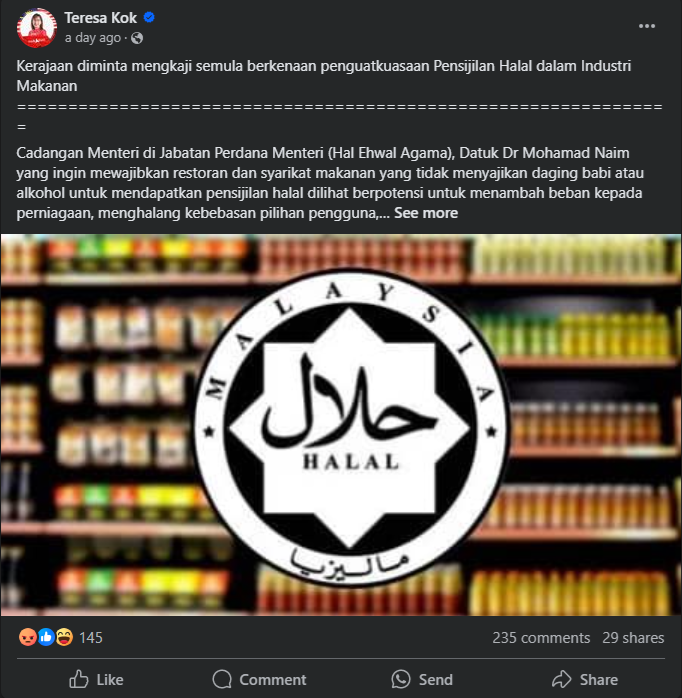
Task: Open the Malaysia Halal logo image
Action: point(341,425)
